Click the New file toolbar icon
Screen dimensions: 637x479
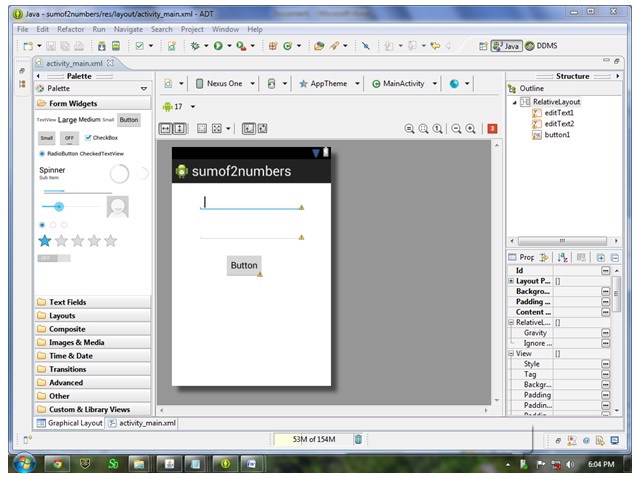point(28,46)
